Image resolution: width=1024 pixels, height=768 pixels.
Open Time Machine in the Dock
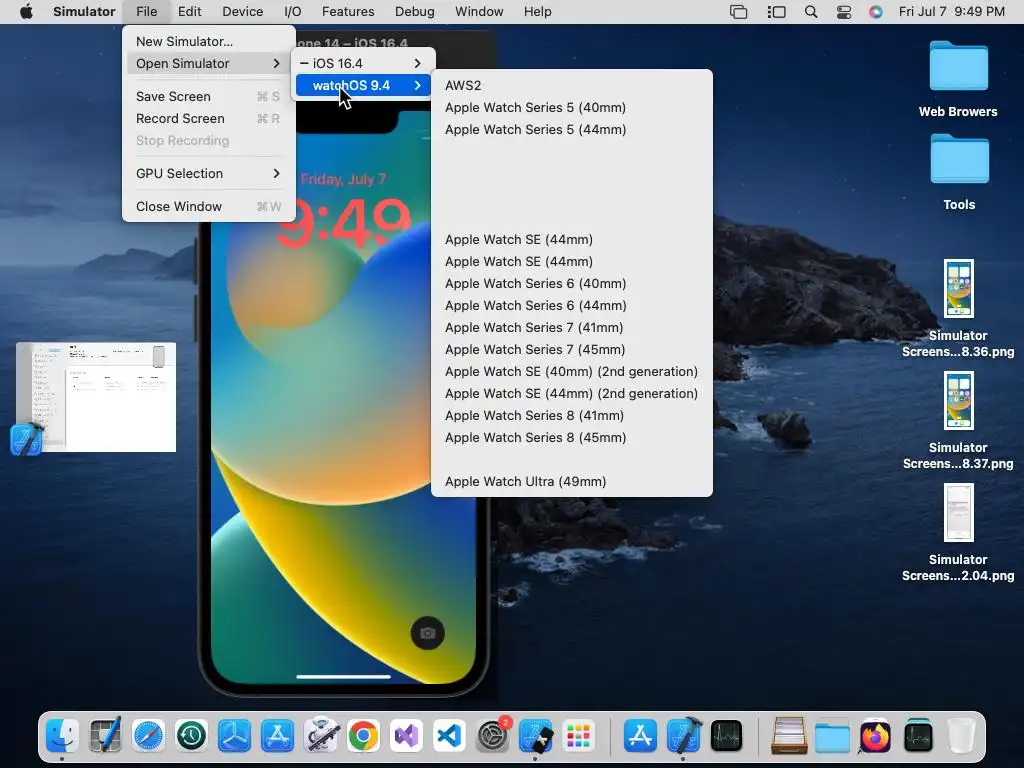click(191, 736)
